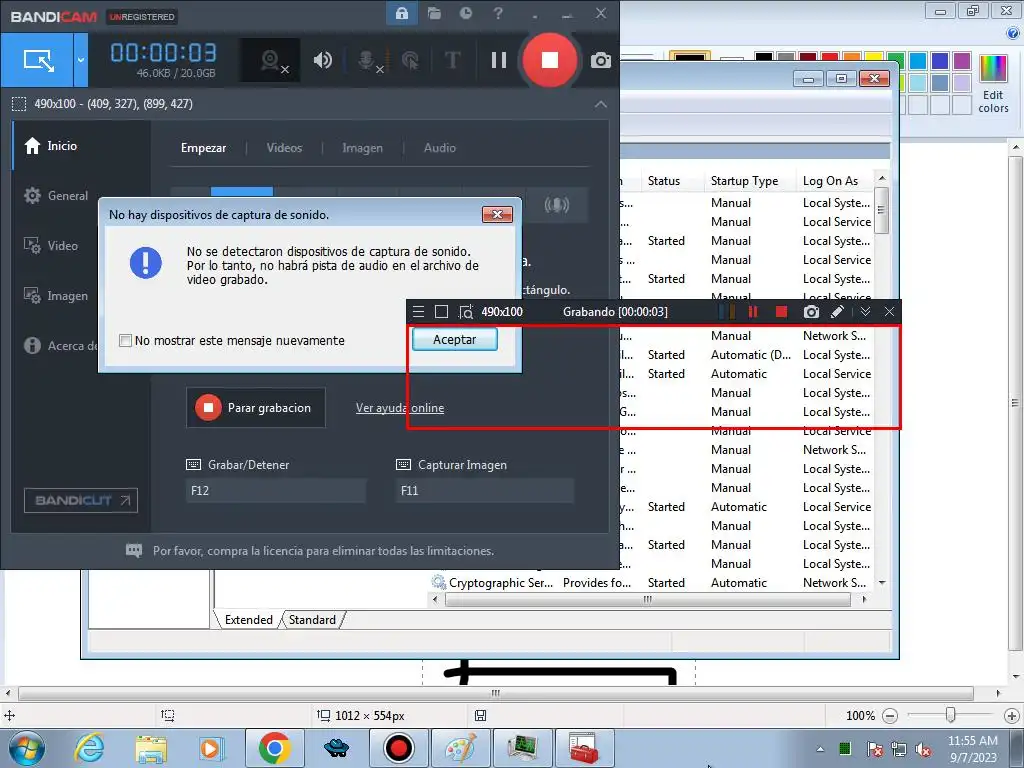Select Cryptographic Ser... row in Services

coord(652,583)
